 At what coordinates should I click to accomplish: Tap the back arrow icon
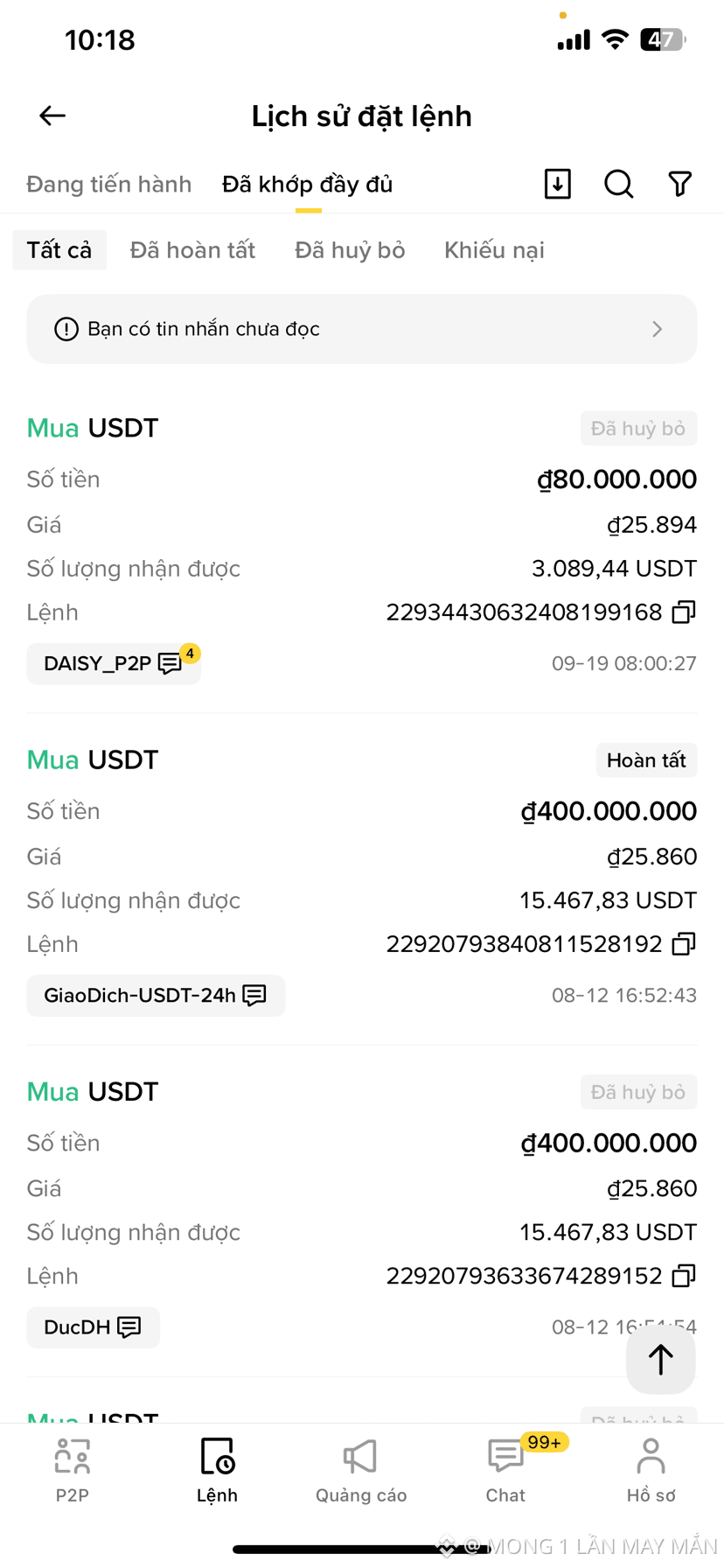pyautogui.click(x=52, y=115)
